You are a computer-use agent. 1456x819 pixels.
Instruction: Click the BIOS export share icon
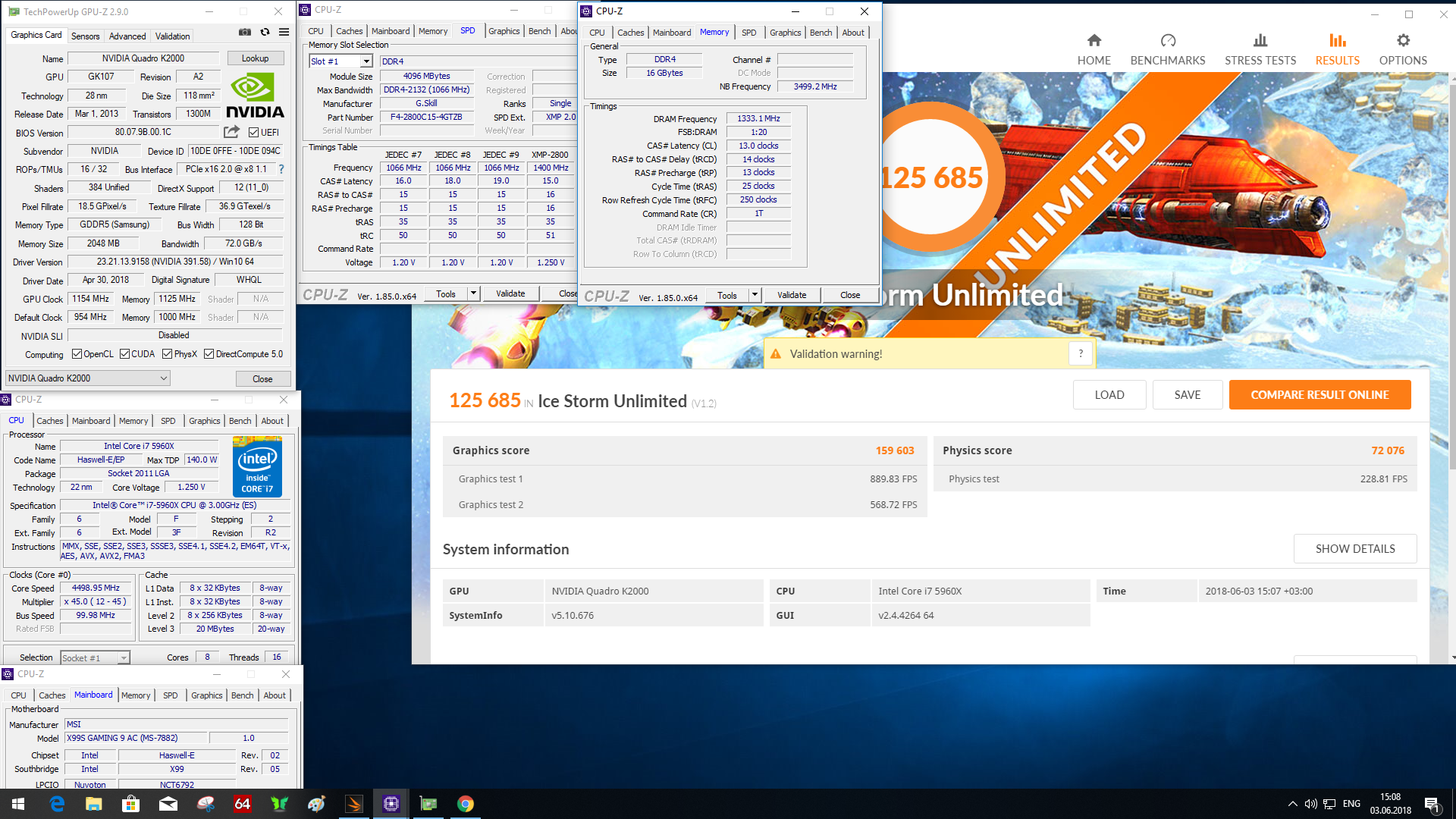click(x=231, y=132)
